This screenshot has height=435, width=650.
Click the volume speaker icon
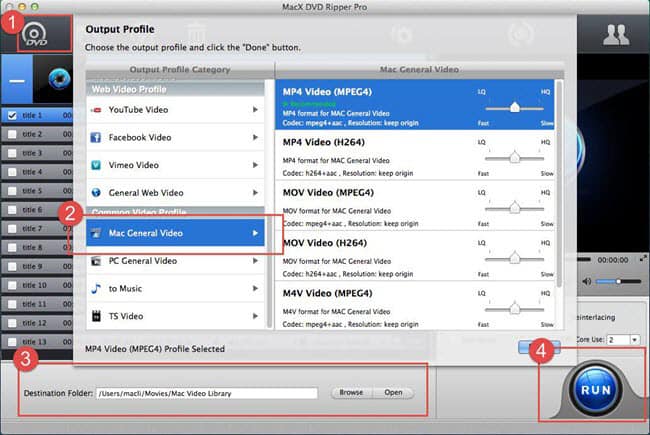[586, 282]
